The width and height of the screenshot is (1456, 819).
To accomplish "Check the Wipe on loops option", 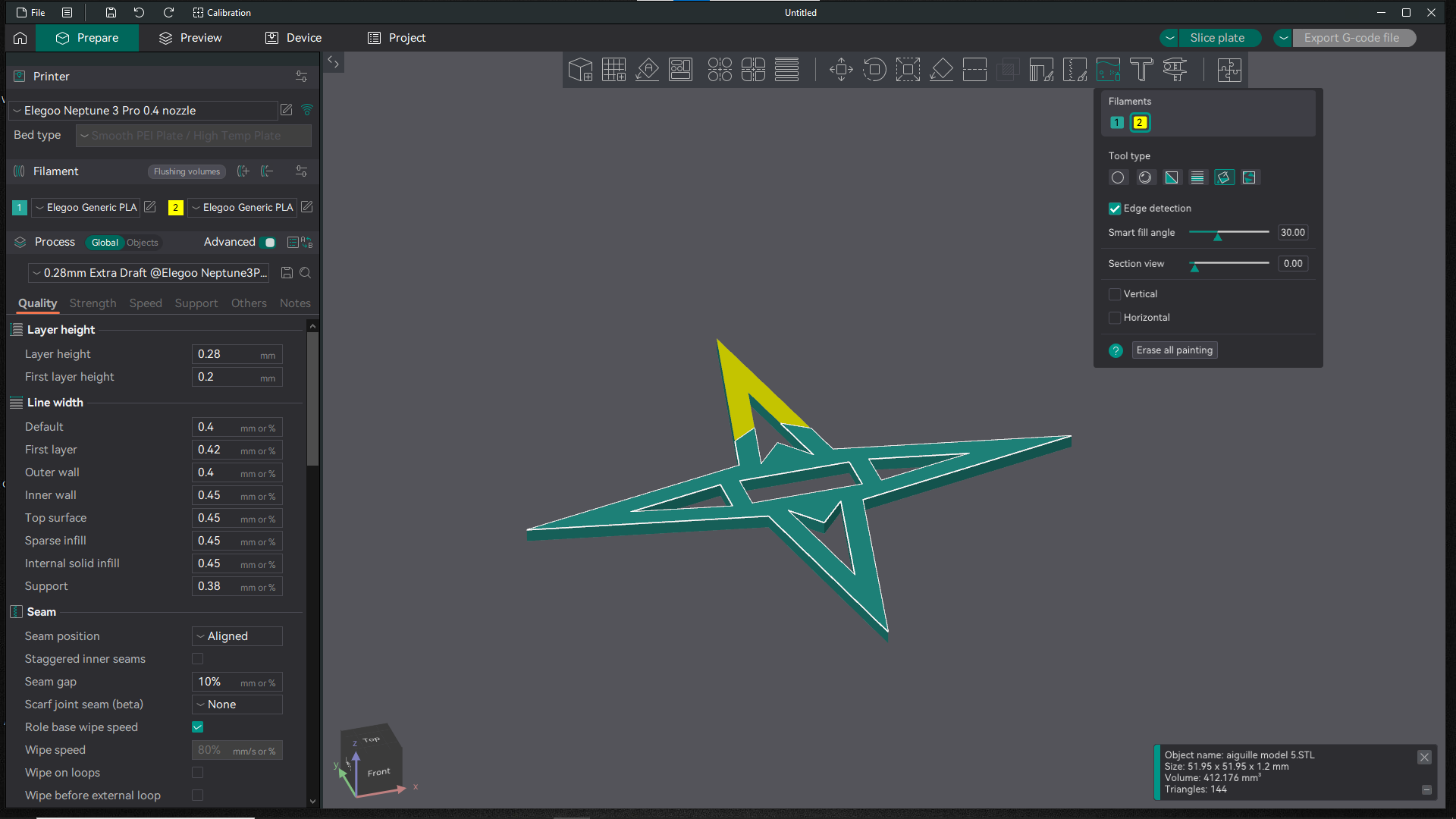I will click(x=197, y=772).
